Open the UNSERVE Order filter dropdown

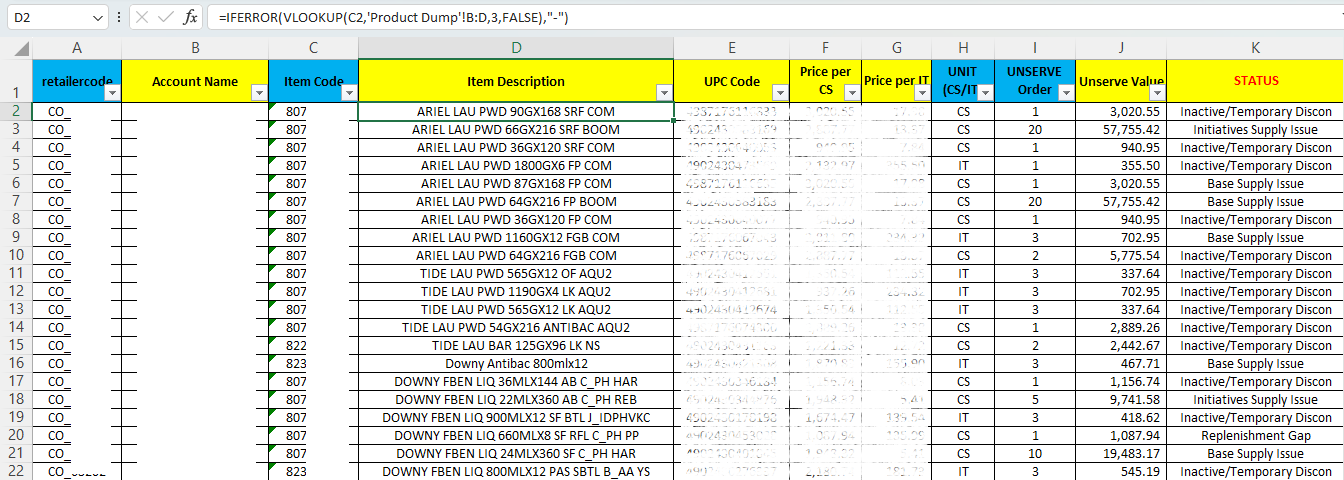click(1067, 93)
